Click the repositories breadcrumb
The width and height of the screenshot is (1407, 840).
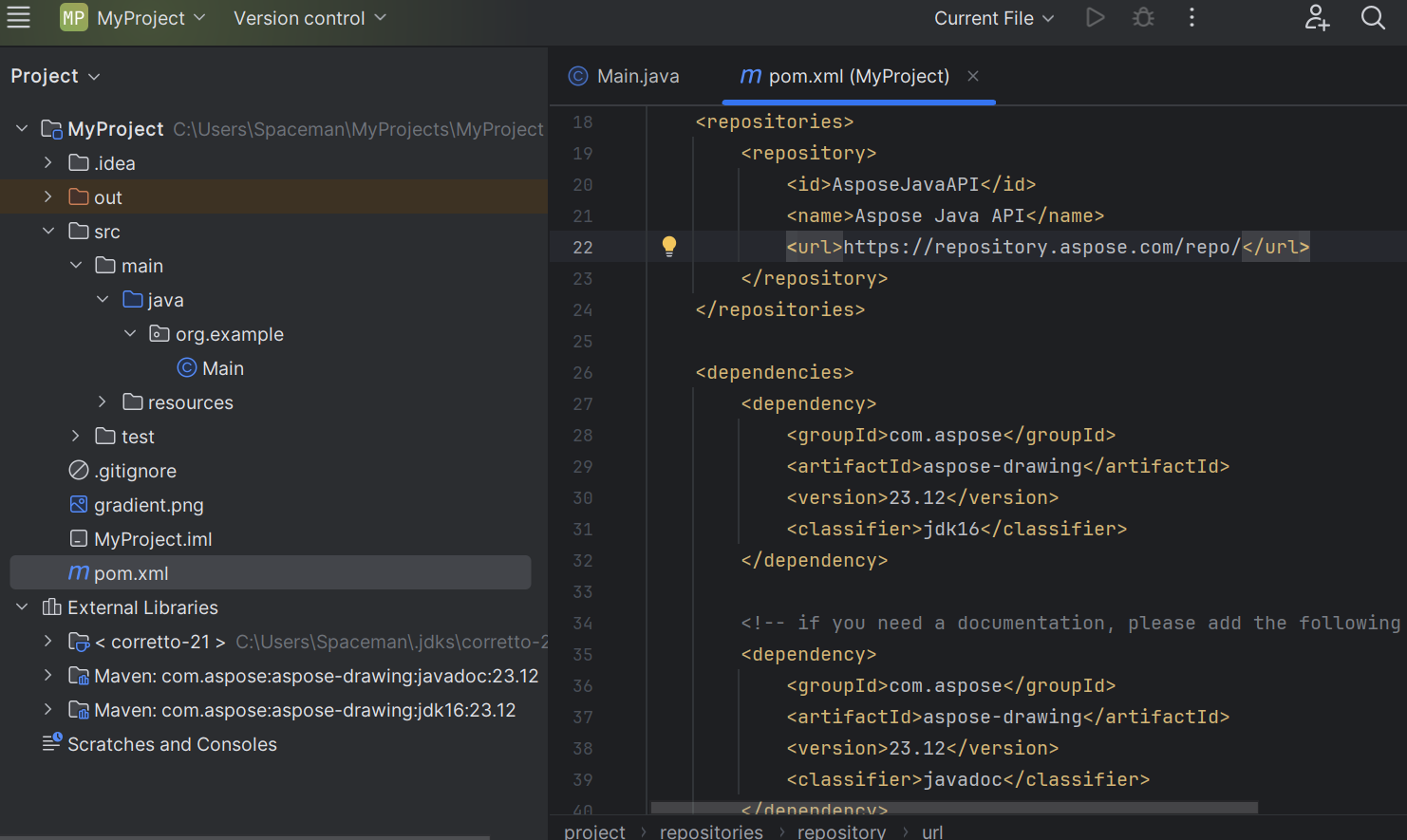(x=711, y=831)
